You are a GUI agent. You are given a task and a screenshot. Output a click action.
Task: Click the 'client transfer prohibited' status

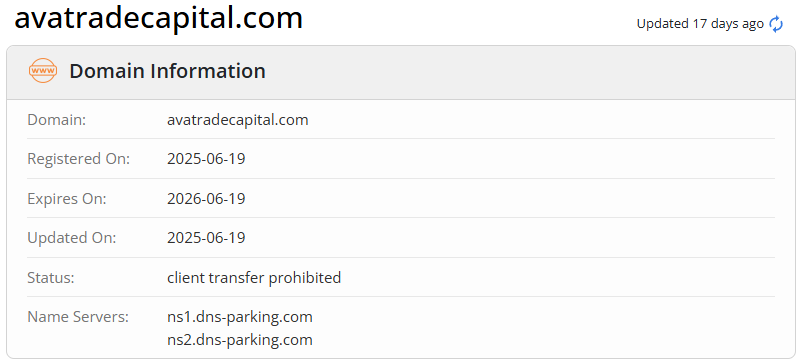254,278
